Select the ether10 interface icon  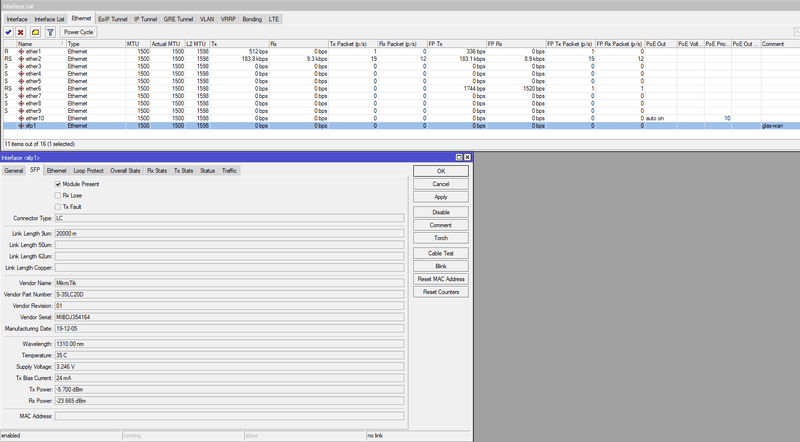point(21,118)
